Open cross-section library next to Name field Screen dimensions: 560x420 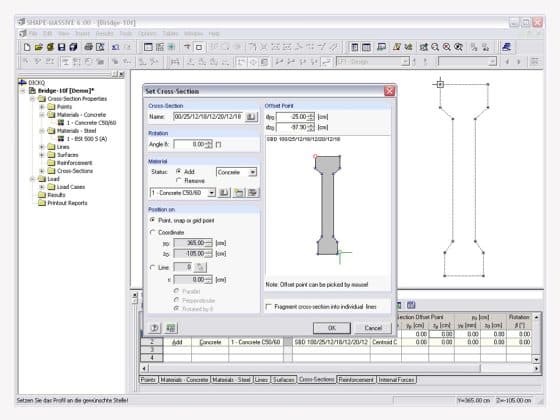[251, 117]
